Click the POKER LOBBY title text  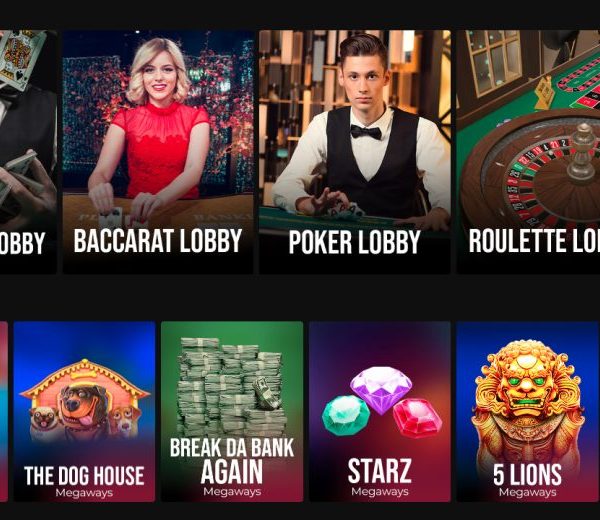click(x=354, y=242)
